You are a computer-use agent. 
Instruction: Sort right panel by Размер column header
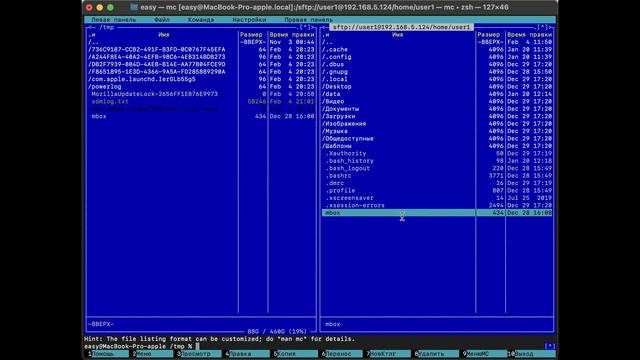point(489,35)
